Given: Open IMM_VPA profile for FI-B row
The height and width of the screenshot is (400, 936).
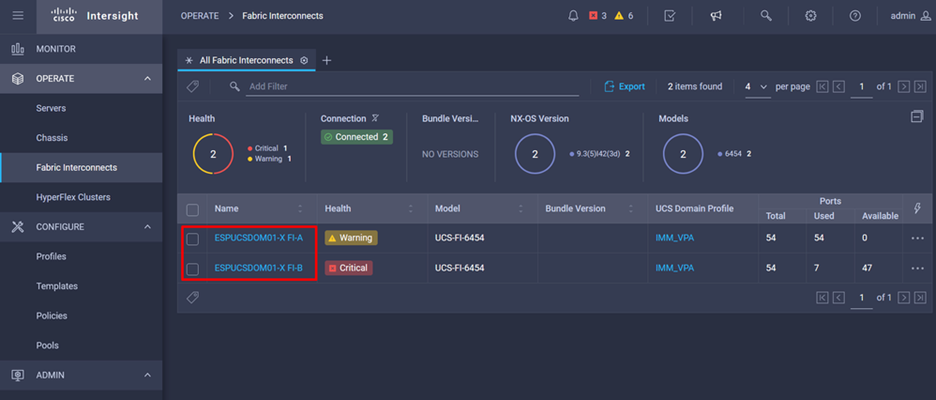Looking at the screenshot, I should point(675,268).
